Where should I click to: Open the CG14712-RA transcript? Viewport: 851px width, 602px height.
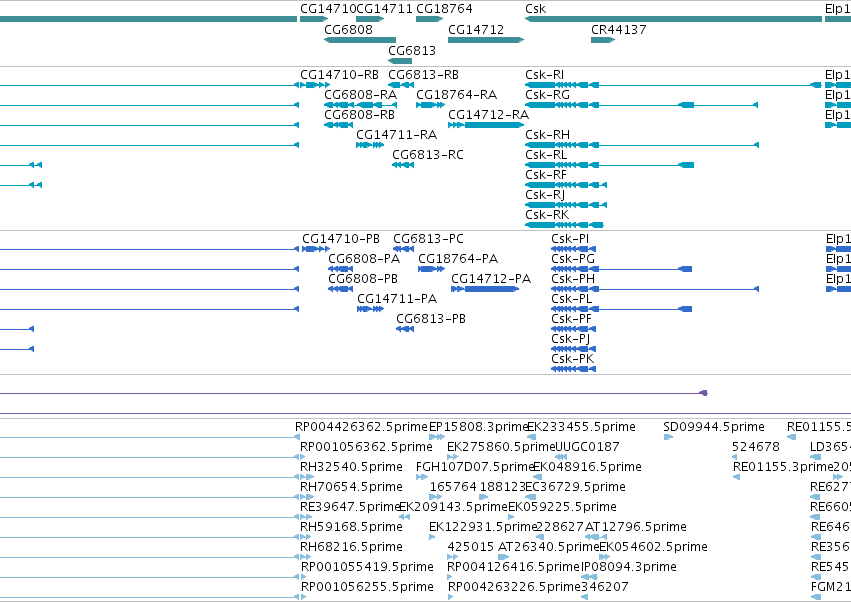[x=488, y=115]
